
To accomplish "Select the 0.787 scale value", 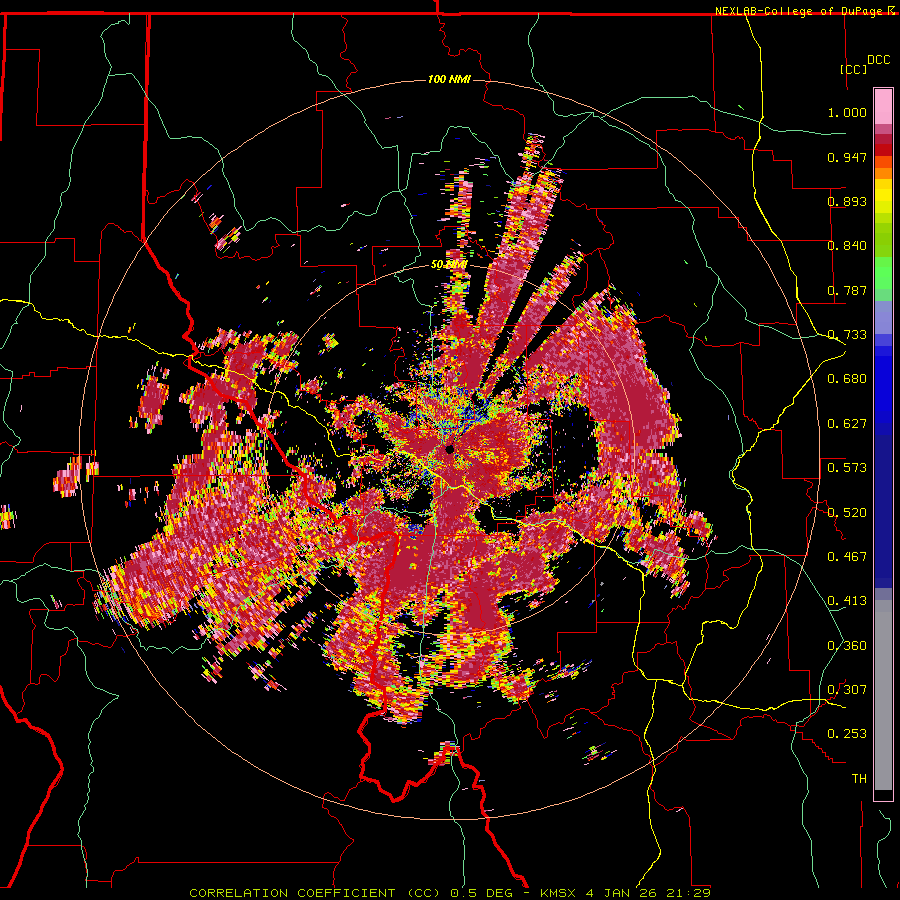I will 847,290.
